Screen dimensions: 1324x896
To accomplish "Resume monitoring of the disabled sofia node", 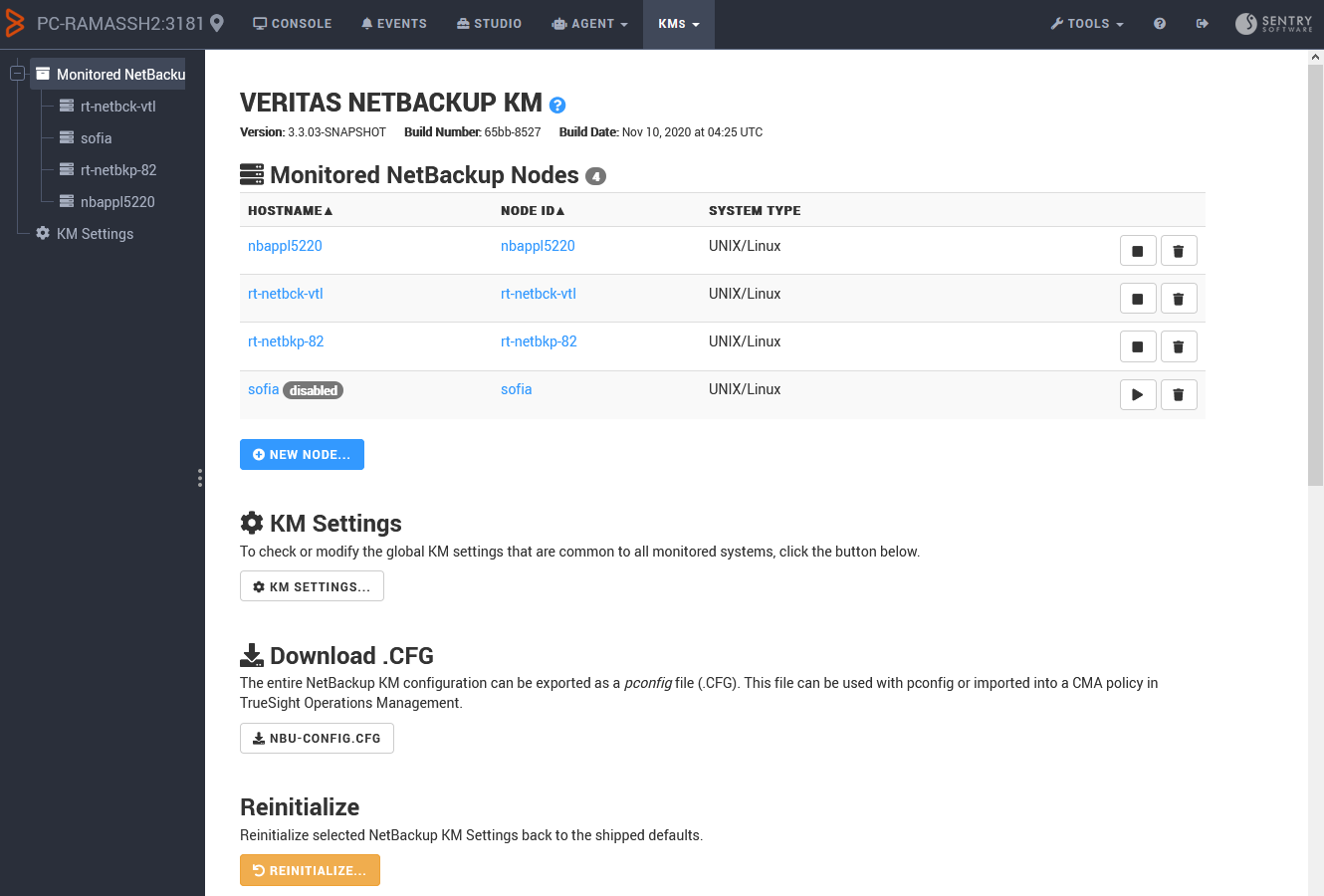I will click(x=1138, y=394).
